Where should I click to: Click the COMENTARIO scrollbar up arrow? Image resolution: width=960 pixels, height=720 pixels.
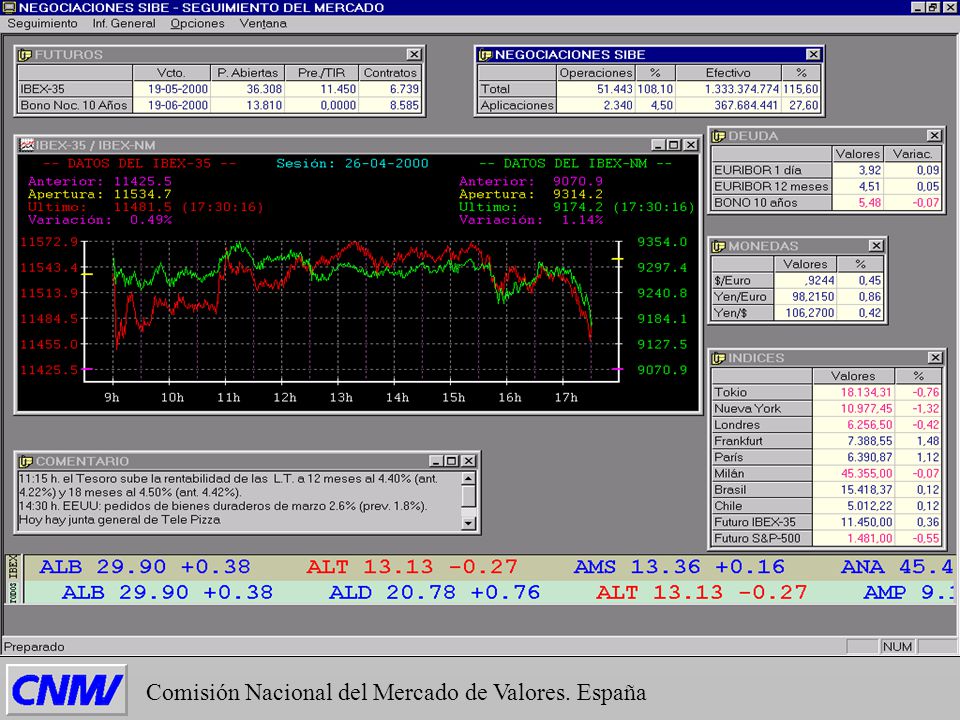pos(468,479)
